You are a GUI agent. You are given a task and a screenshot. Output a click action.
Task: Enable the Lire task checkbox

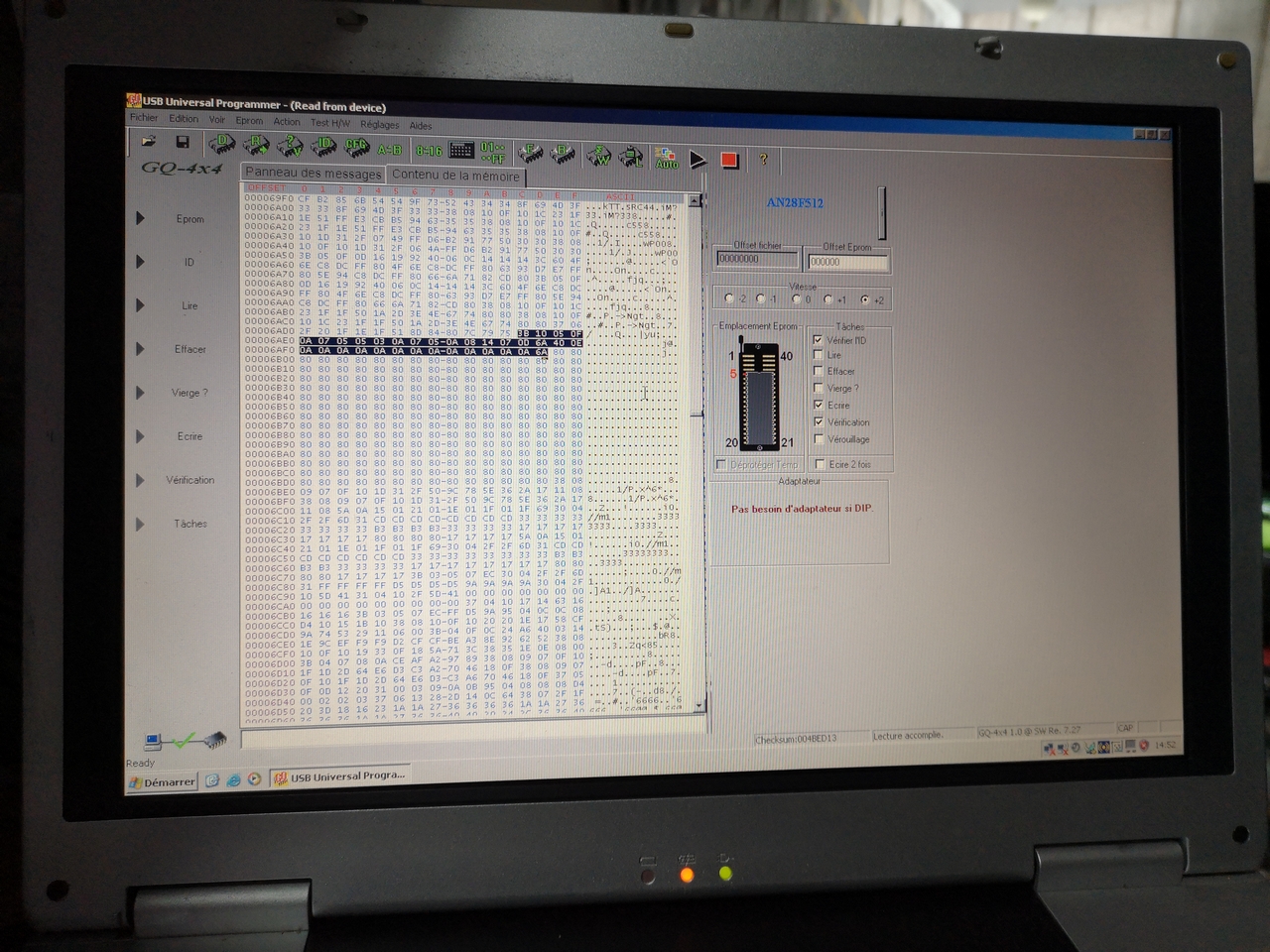tap(819, 355)
